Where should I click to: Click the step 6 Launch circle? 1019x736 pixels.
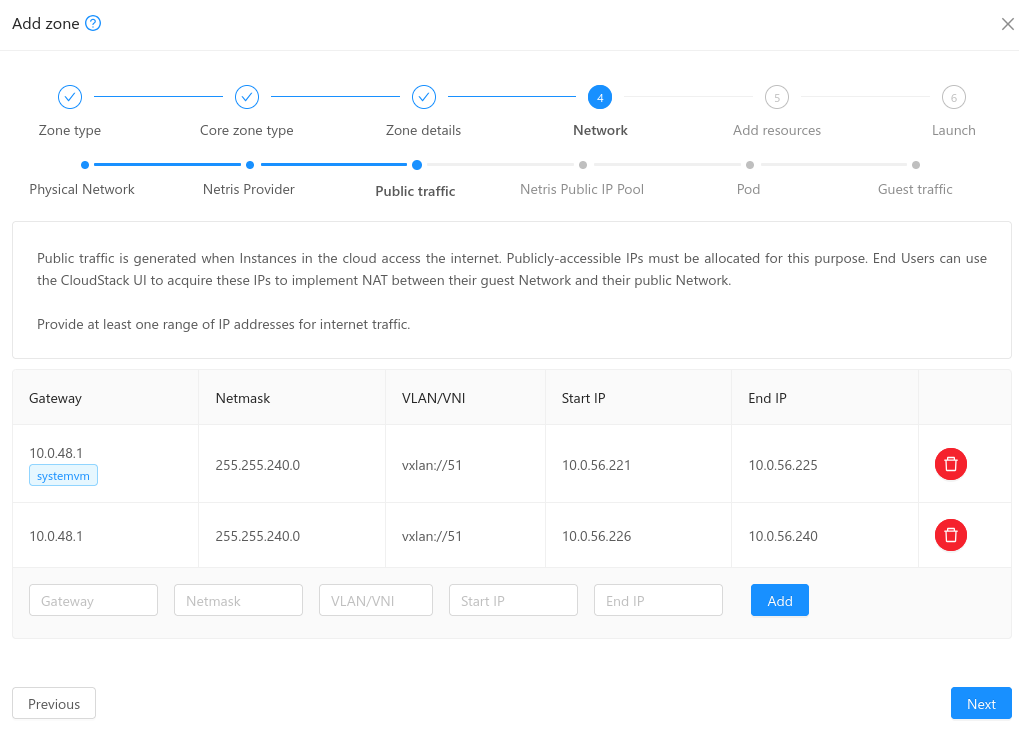(953, 97)
